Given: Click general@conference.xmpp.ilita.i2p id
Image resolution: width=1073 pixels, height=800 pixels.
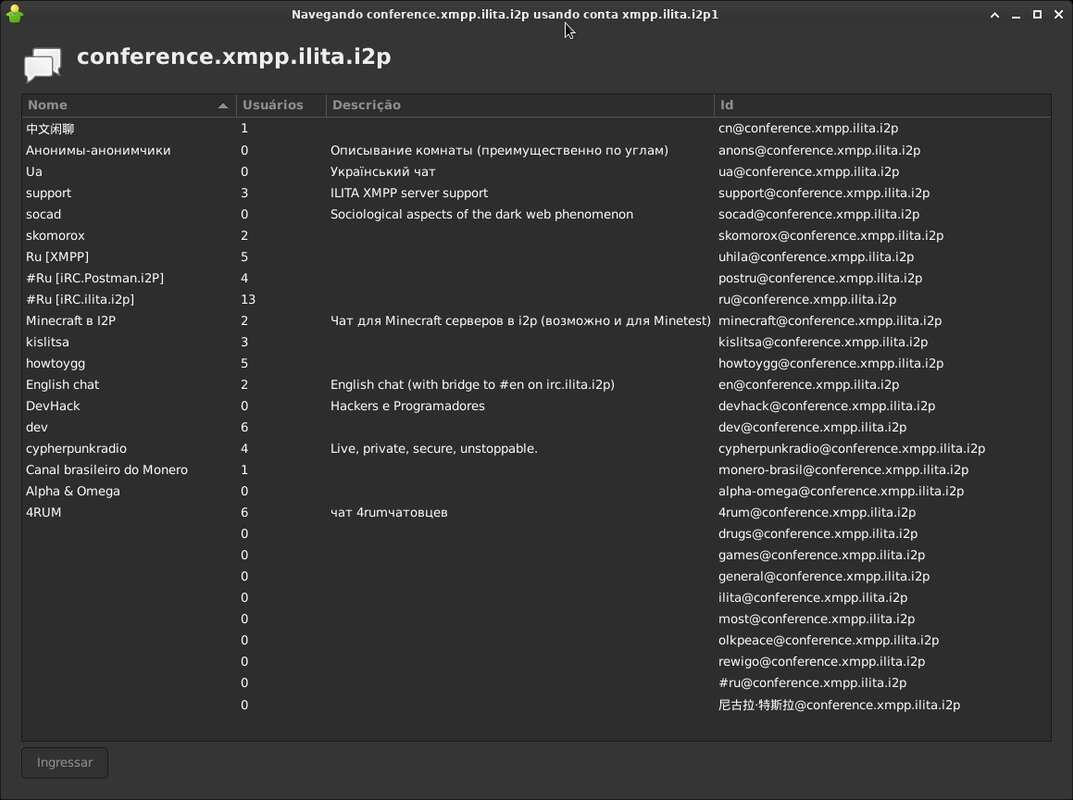Looking at the screenshot, I should pos(824,576).
